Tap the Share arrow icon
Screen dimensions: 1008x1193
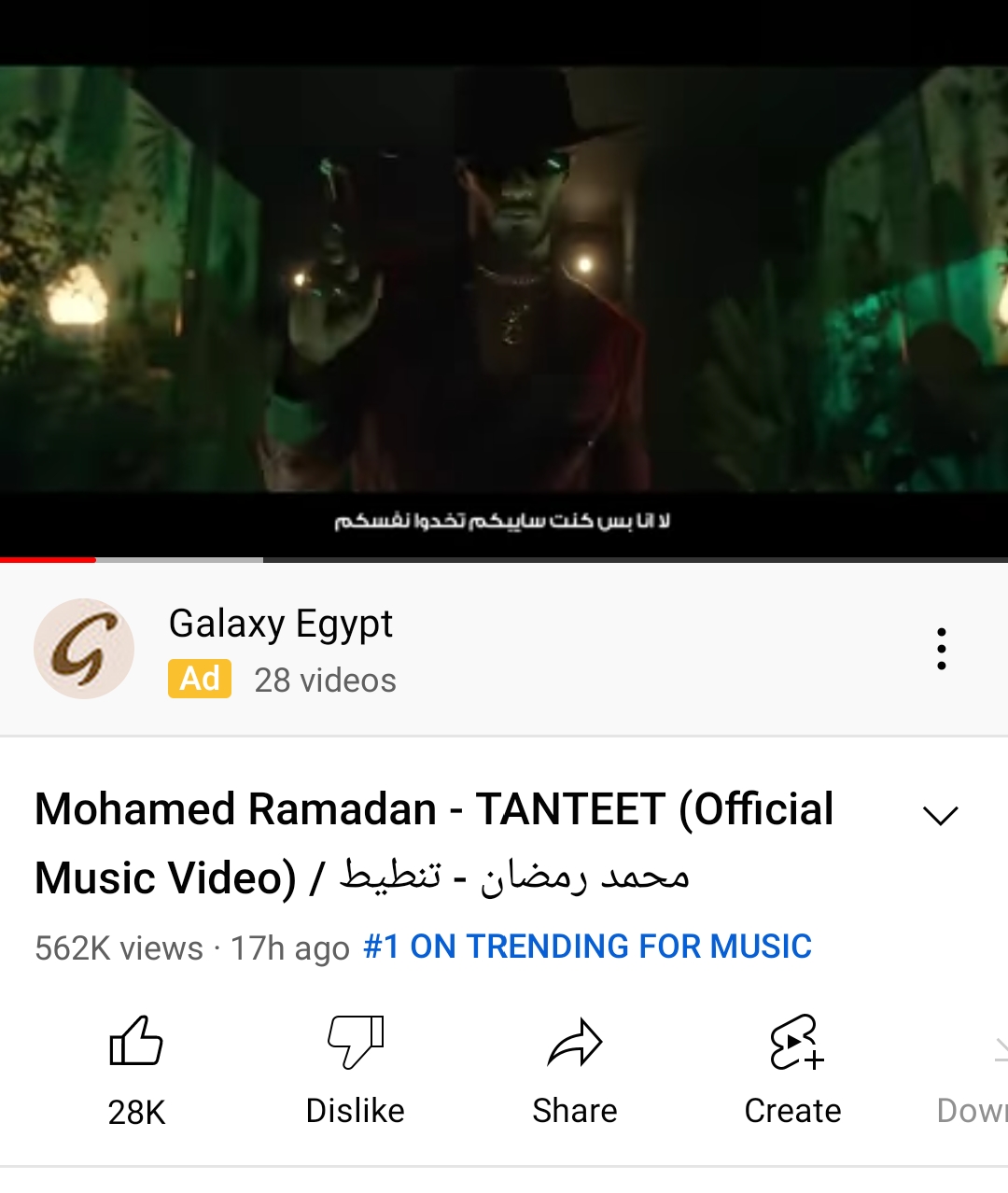(575, 1042)
